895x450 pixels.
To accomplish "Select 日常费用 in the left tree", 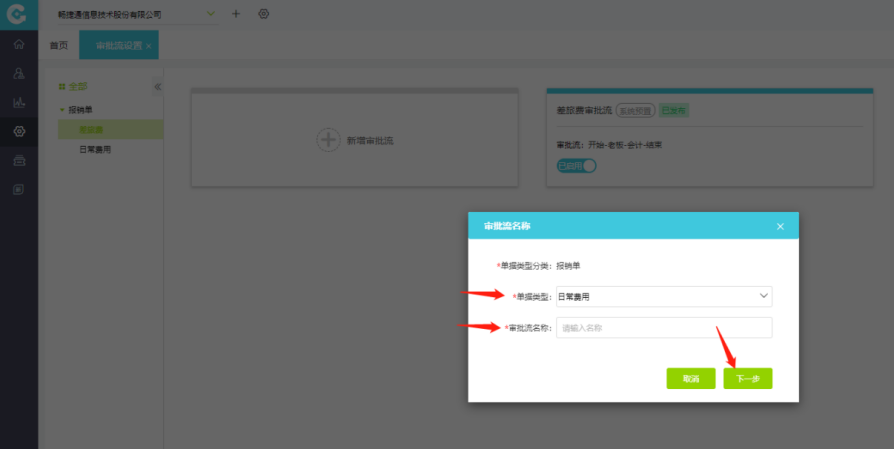I will pyautogui.click(x=95, y=150).
